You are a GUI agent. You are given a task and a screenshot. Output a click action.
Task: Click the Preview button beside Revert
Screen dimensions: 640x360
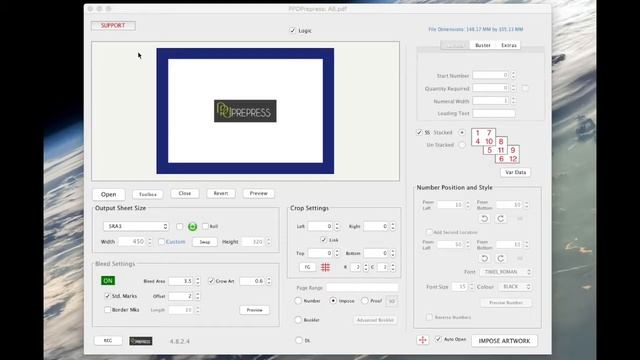258,193
